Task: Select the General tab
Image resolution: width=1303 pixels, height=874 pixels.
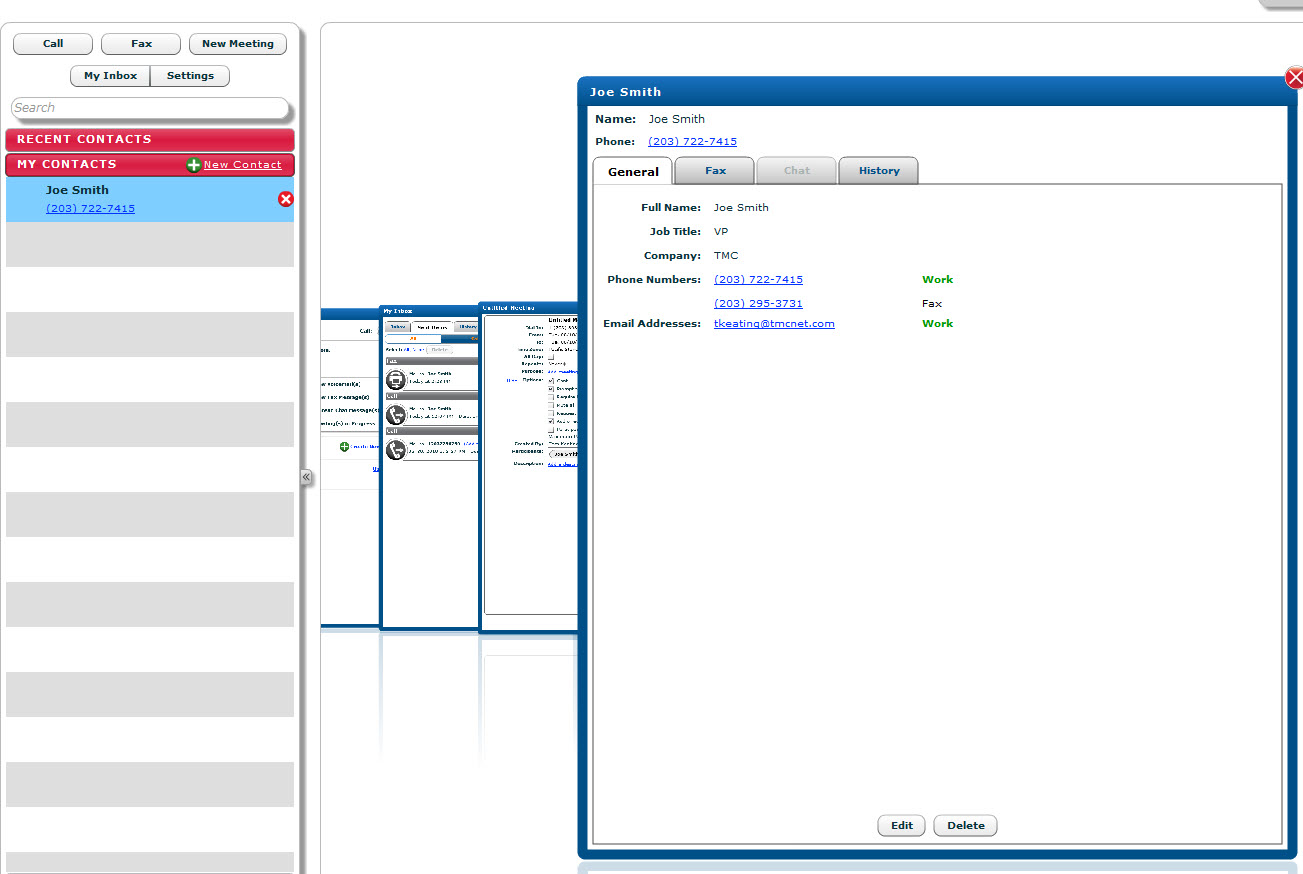Action: [x=633, y=172]
